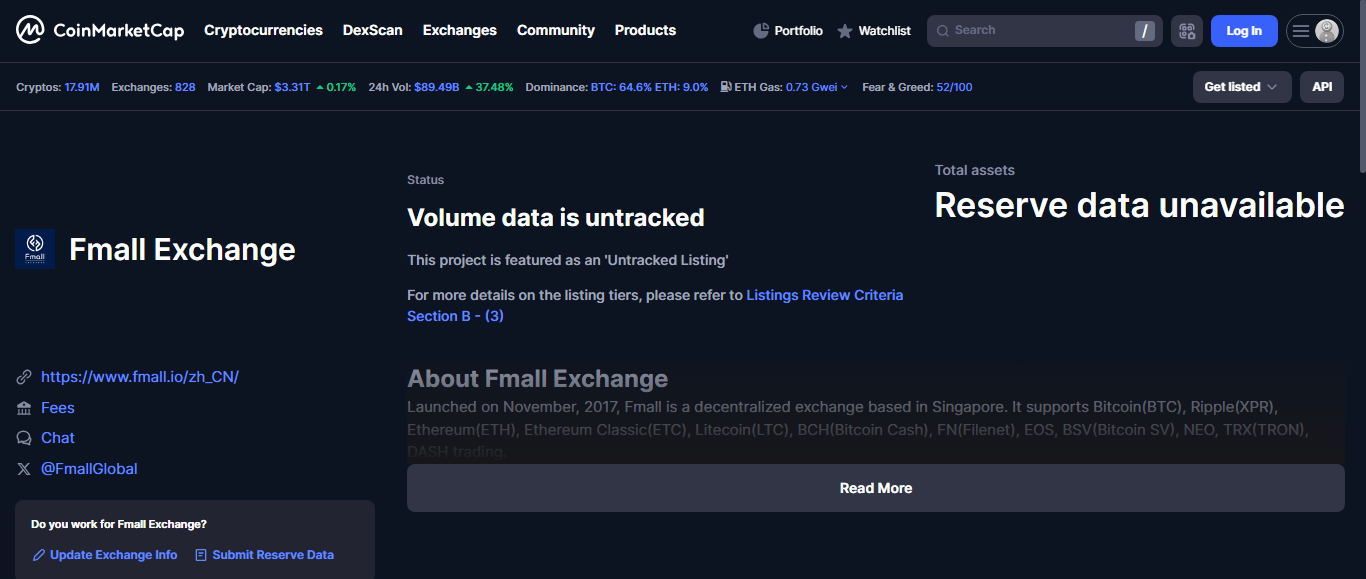
Task: Click the CoinMarketCap logo
Action: point(100,30)
